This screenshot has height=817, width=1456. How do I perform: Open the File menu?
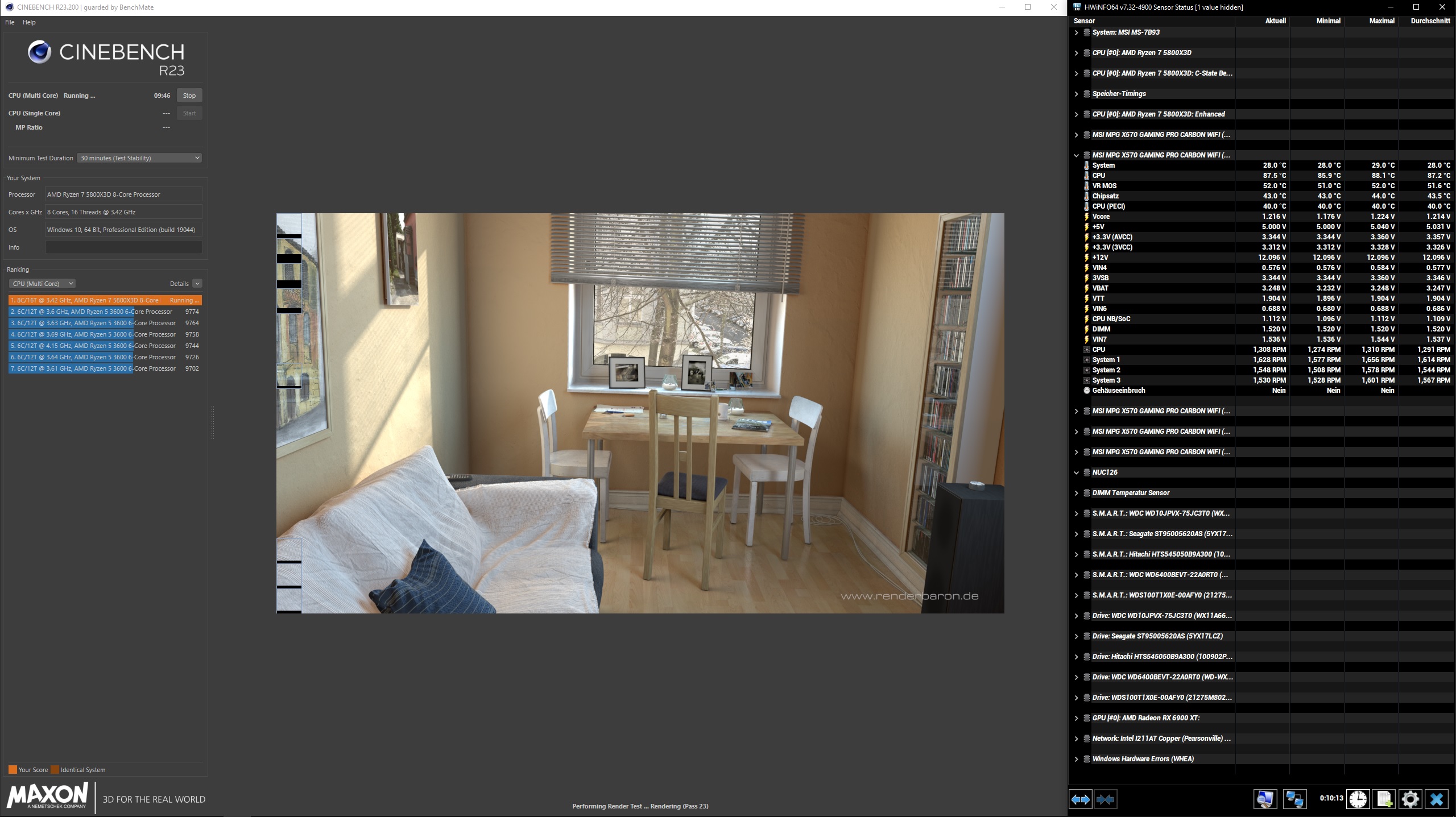point(10,22)
